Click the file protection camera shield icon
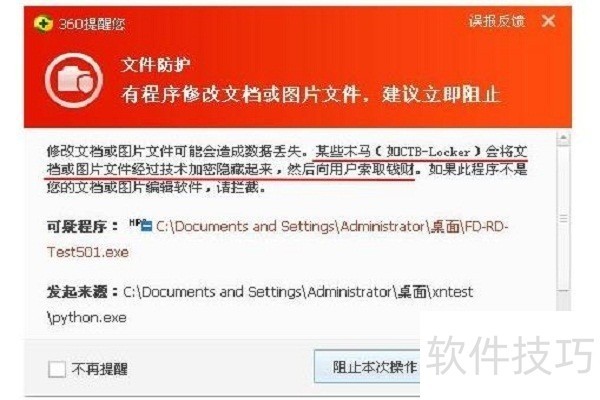600x400 pixels. click(74, 80)
